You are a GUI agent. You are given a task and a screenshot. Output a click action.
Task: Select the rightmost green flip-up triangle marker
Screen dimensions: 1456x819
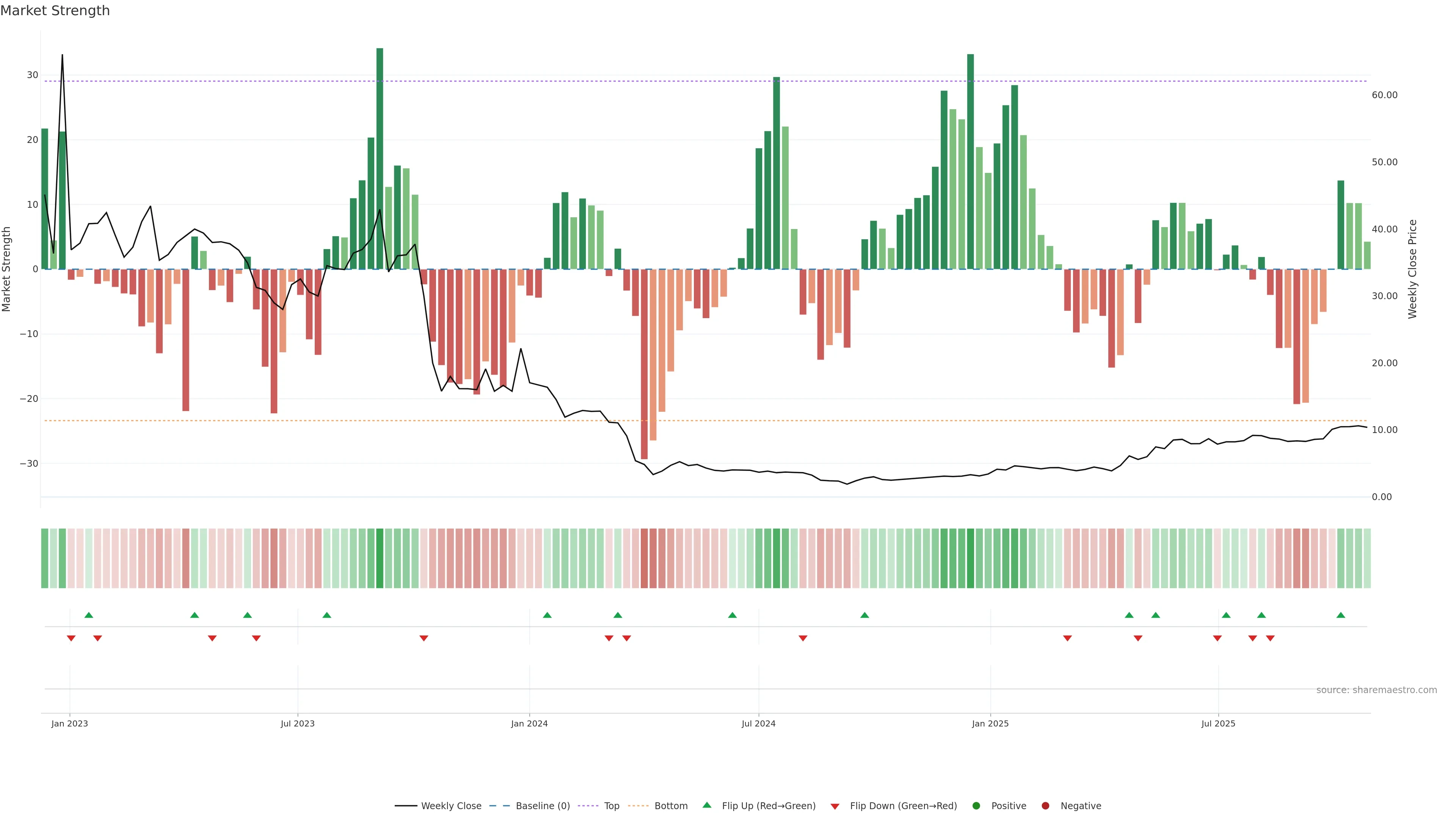coord(1341,615)
